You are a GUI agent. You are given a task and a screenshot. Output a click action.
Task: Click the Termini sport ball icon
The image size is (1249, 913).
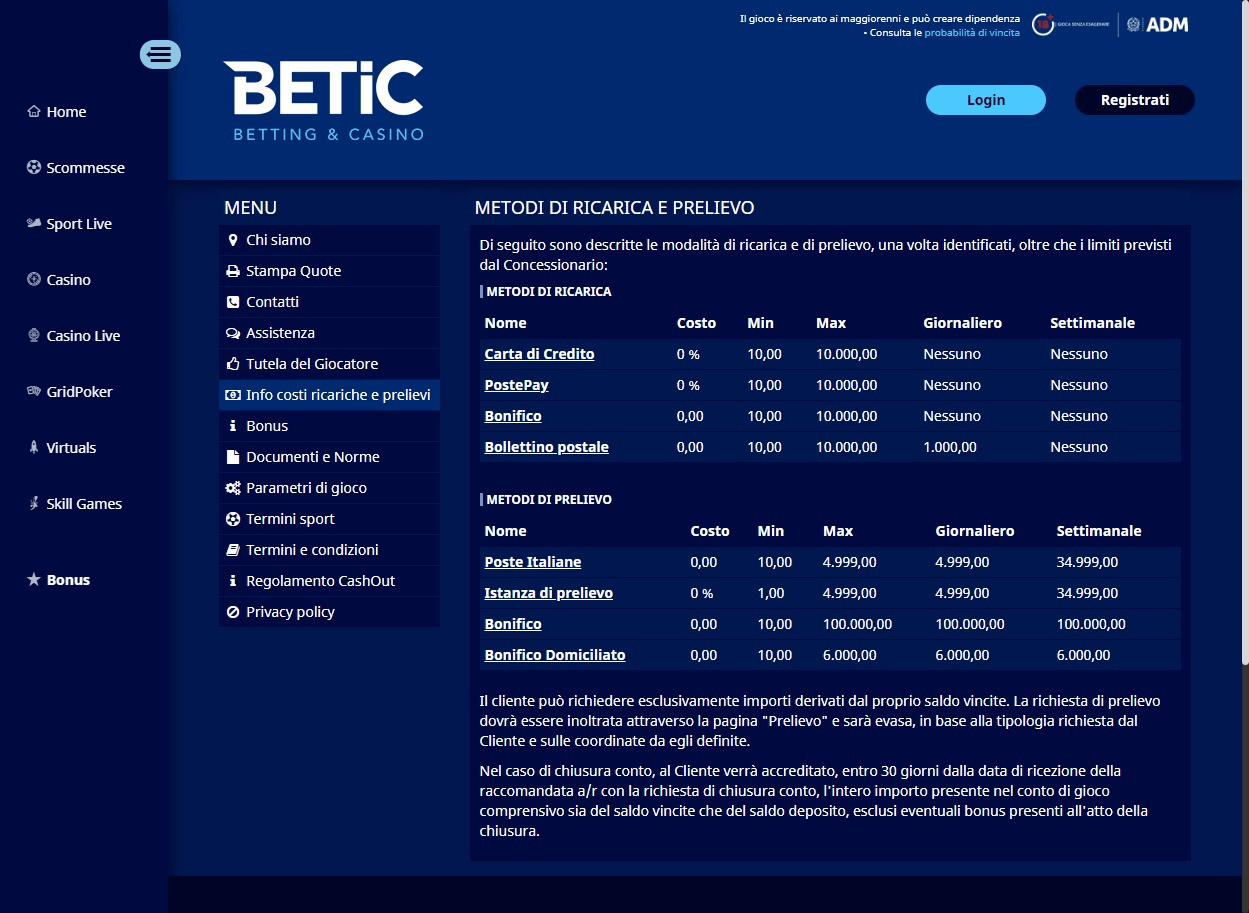[233, 519]
